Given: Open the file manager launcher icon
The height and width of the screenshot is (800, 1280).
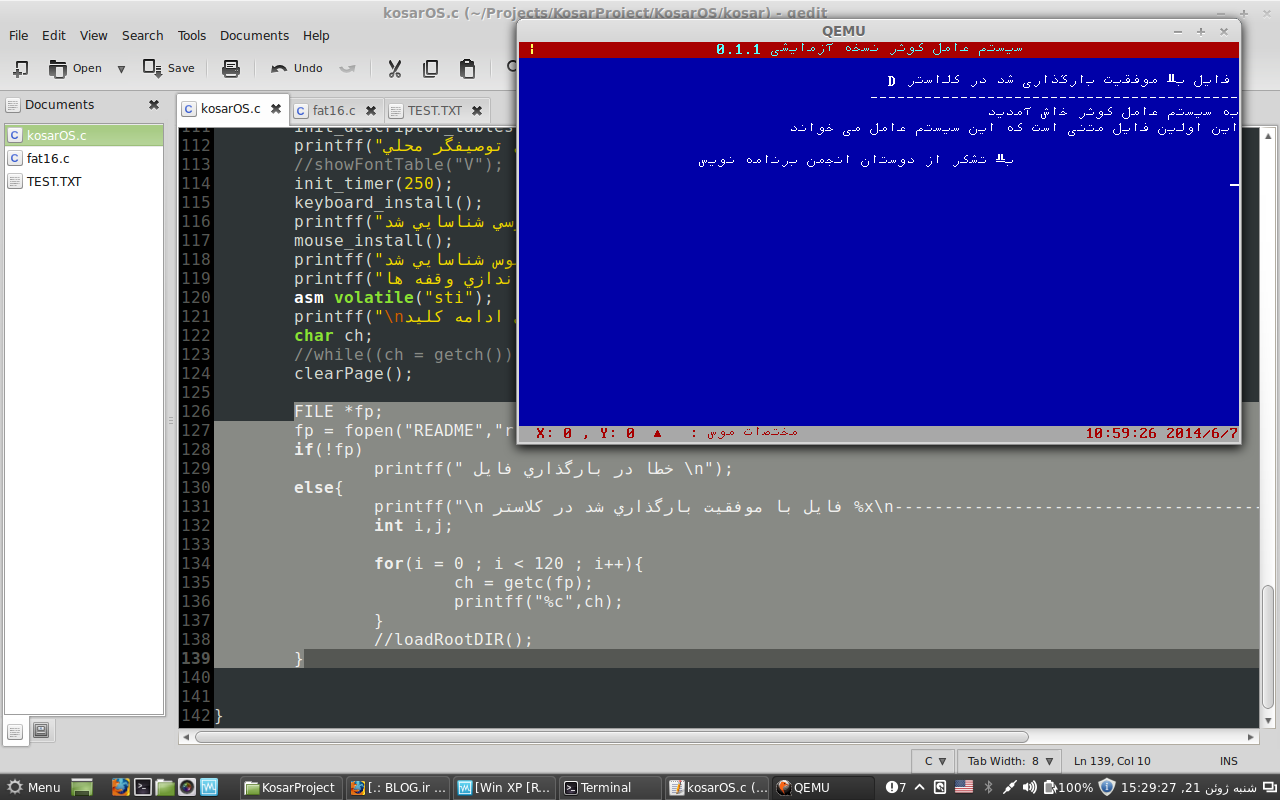Looking at the screenshot, I should (x=165, y=787).
